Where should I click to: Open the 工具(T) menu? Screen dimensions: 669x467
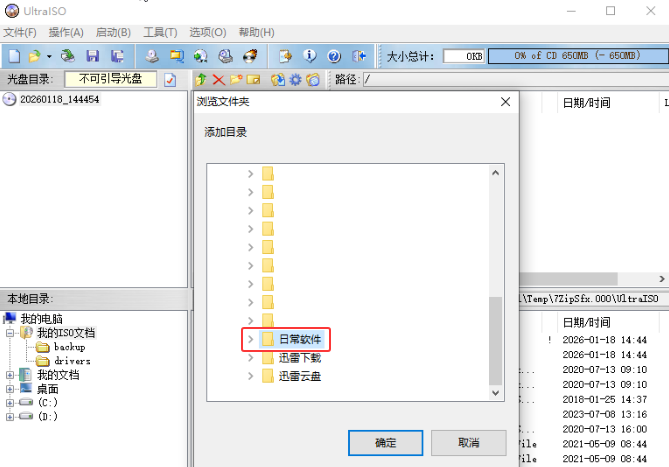pyautogui.click(x=159, y=33)
